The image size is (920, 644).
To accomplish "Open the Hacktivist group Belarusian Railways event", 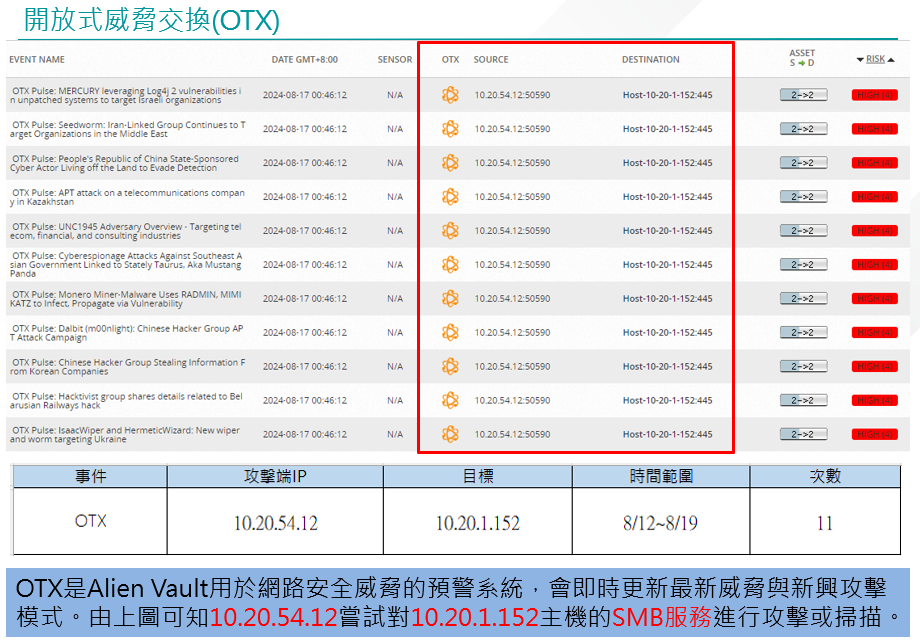I will point(126,401).
